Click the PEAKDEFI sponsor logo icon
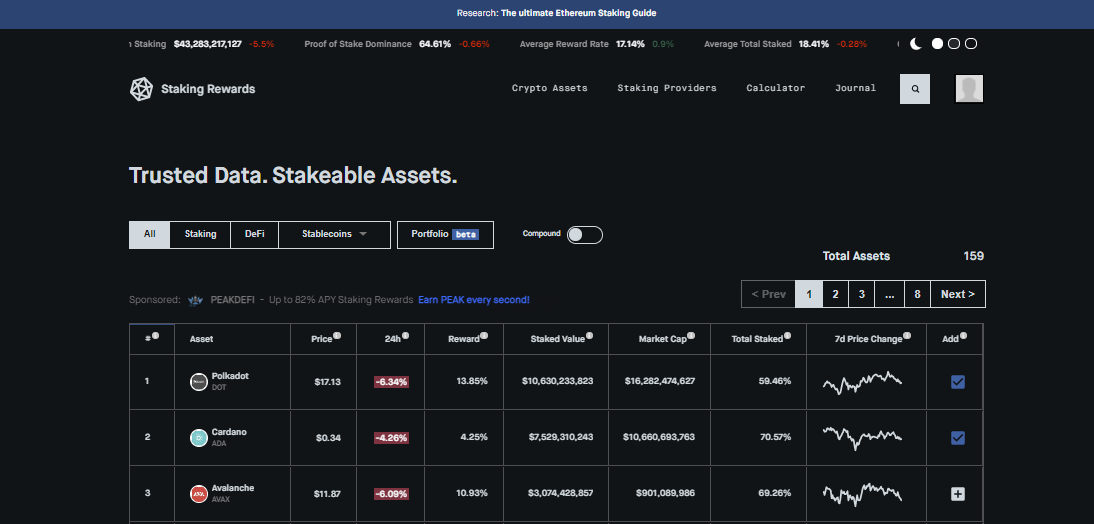This screenshot has width=1094, height=524. tap(195, 300)
